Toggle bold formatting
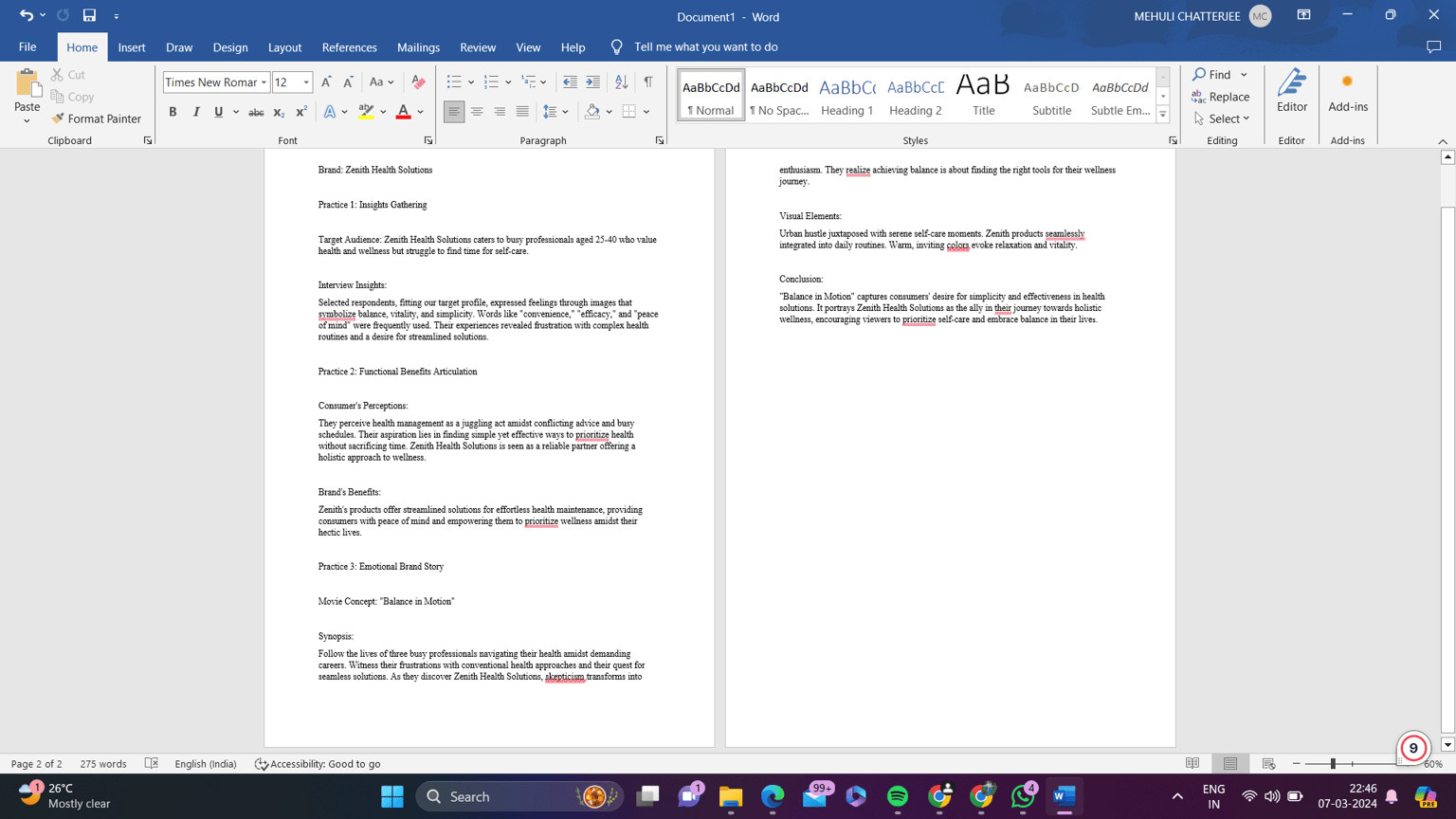Screen dimensions: 1456x819 tap(173, 112)
